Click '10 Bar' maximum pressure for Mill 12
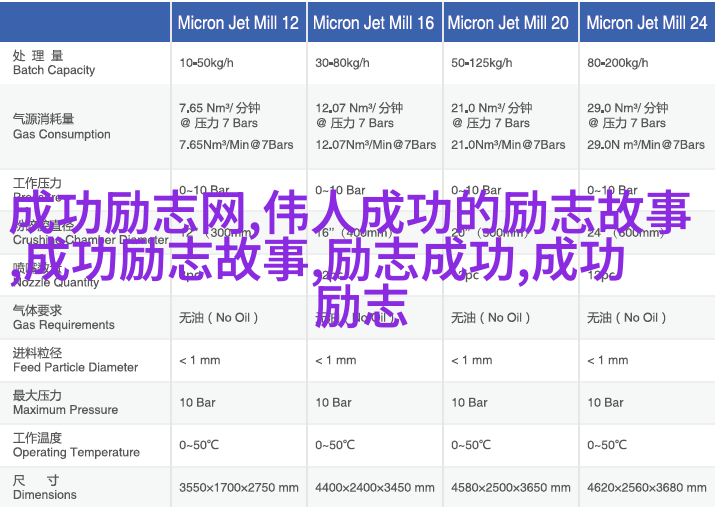Screen dimensions: 722x507 tap(198, 402)
